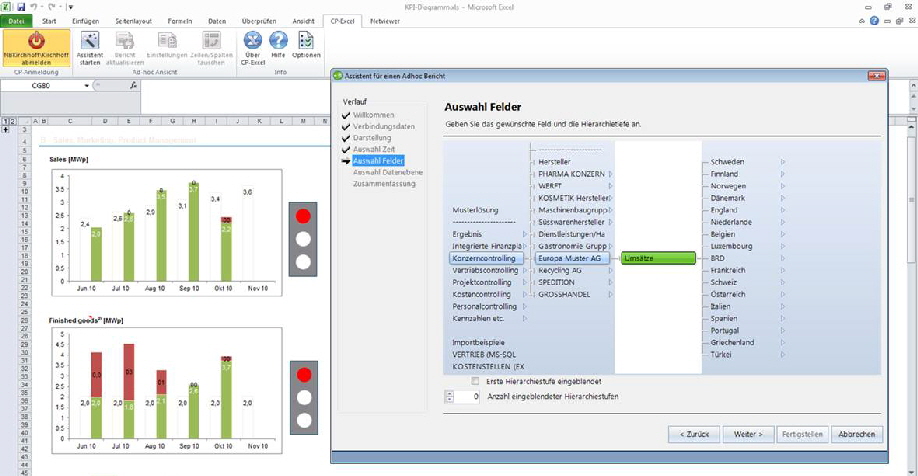This screenshot has width=918, height=476.
Task: Click Bericht aktualisieren ribbon icon
Action: pyautogui.click(x=125, y=40)
